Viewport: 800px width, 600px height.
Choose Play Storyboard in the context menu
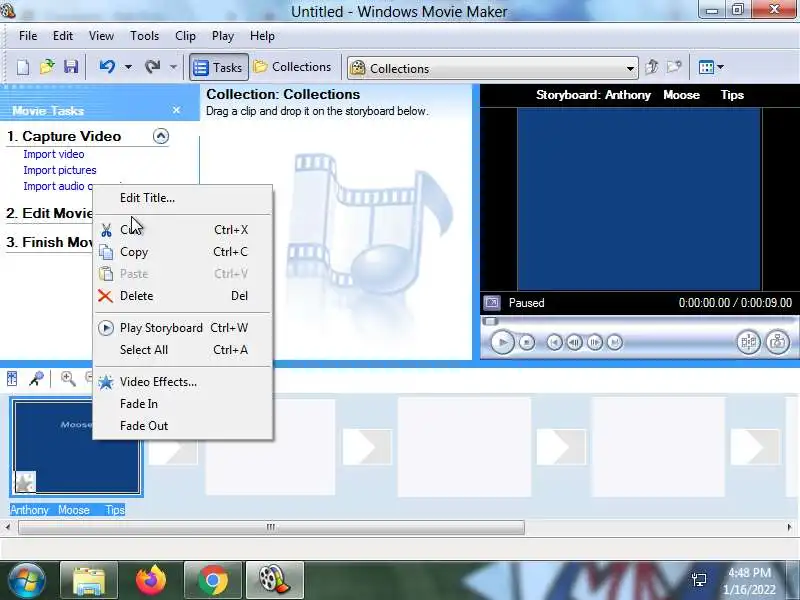pos(183,328)
